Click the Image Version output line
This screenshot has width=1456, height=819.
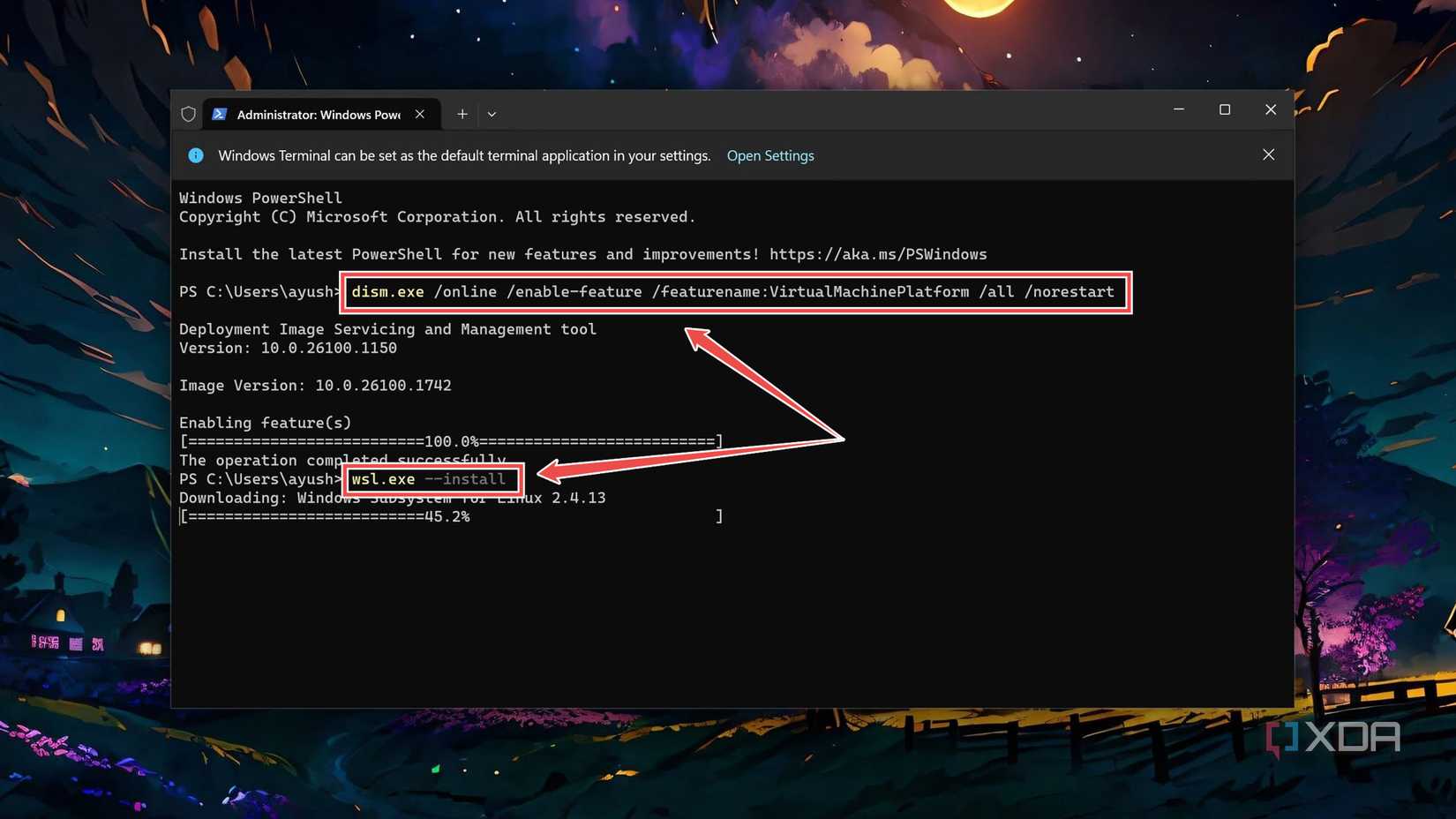315,385
